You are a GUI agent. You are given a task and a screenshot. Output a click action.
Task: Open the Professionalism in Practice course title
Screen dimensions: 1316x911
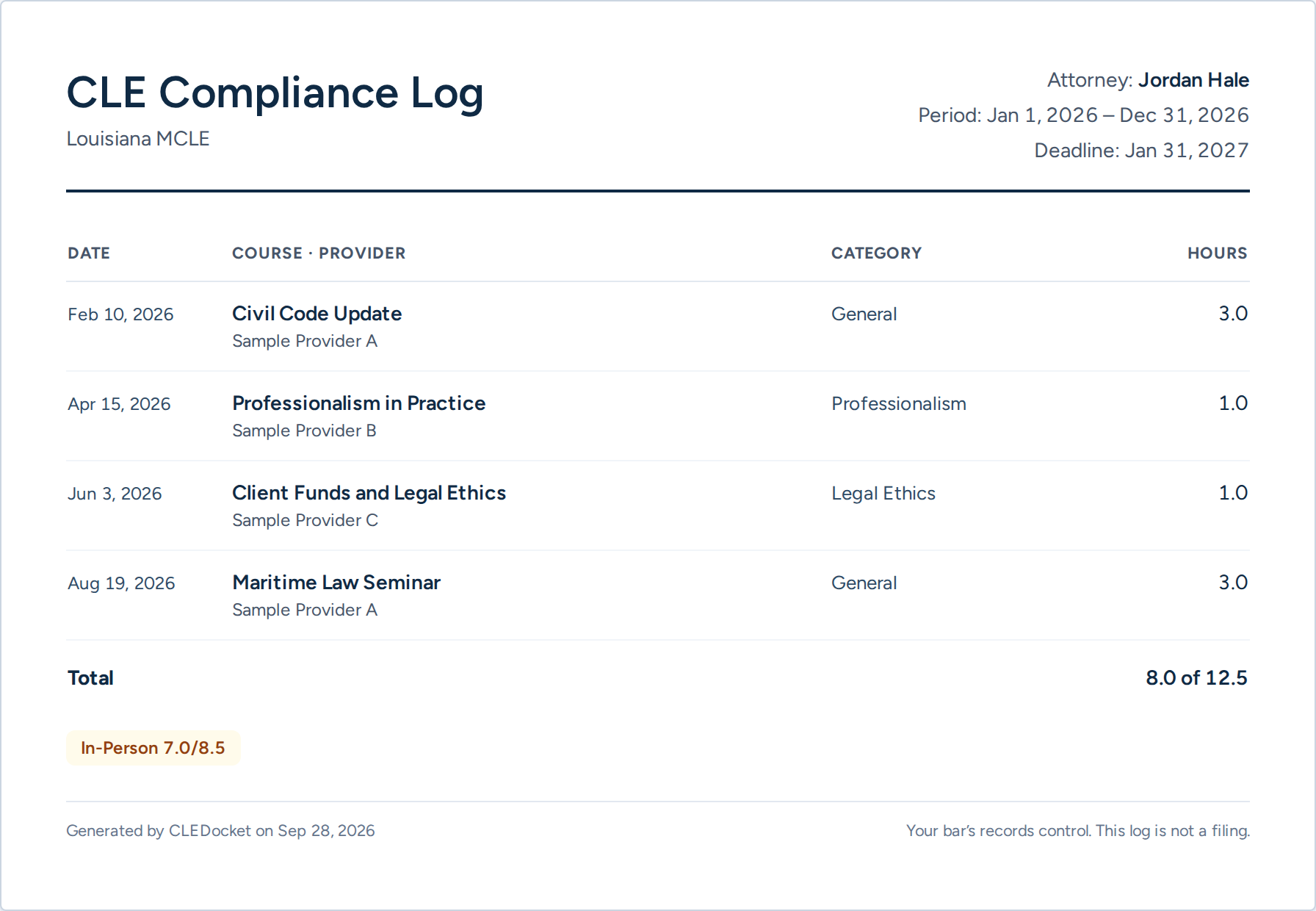(358, 403)
